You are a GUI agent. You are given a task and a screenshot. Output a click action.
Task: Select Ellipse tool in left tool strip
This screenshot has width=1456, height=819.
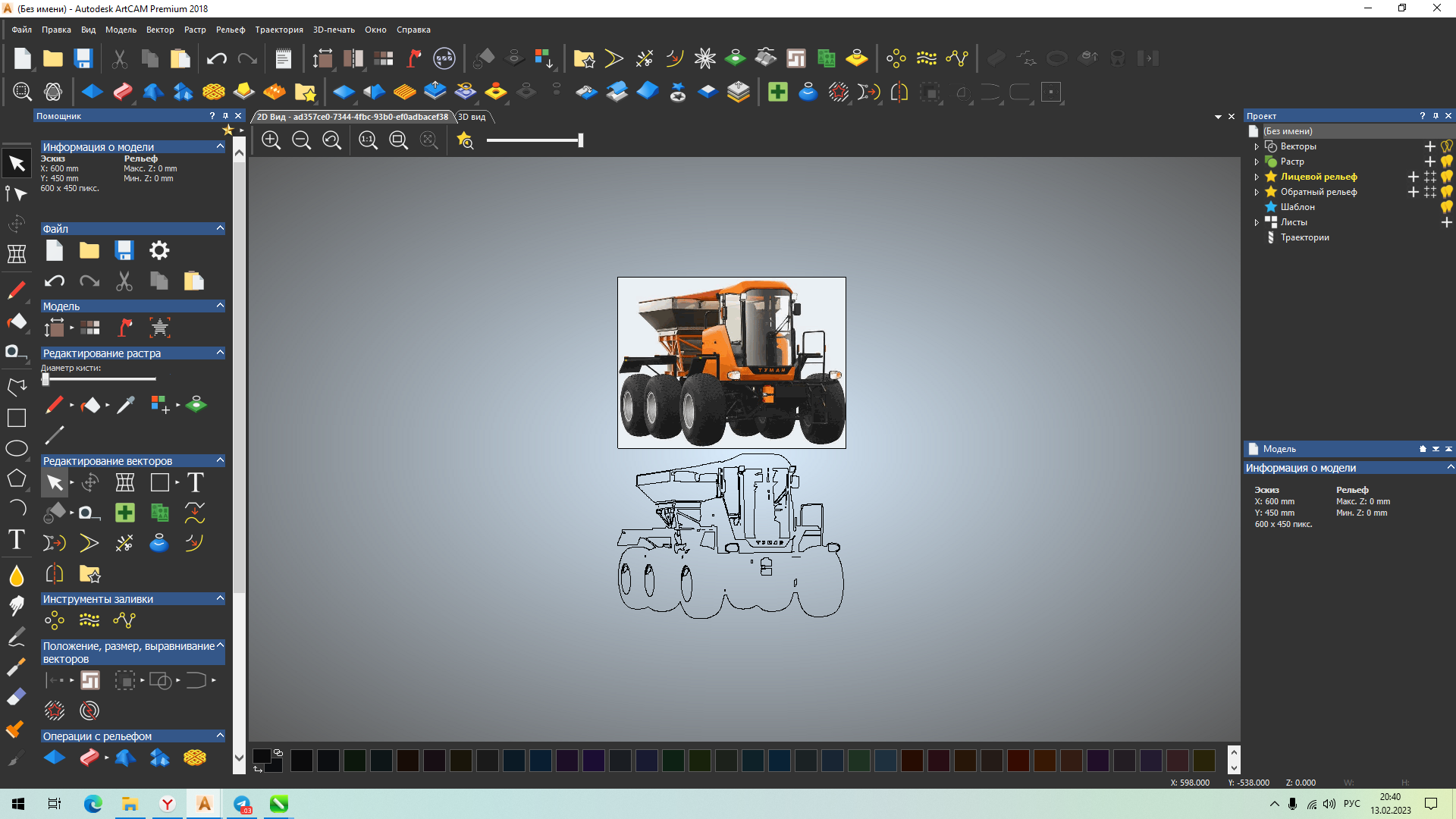17,448
